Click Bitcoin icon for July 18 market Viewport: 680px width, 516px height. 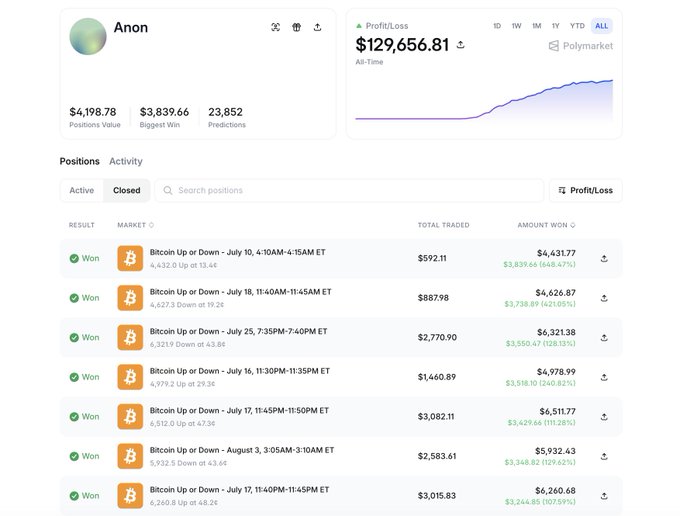[130, 298]
